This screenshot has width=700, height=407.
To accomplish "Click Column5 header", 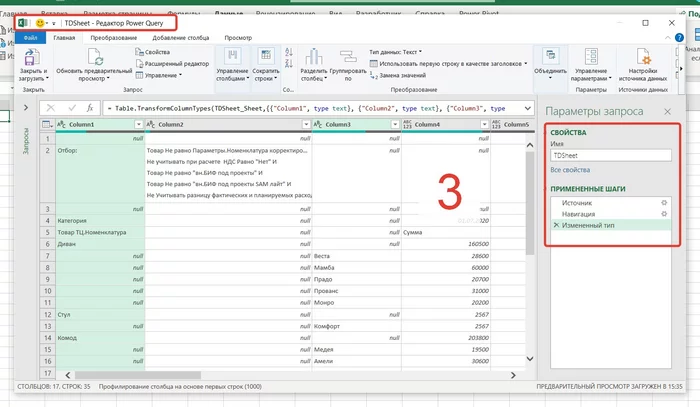I will [x=513, y=125].
